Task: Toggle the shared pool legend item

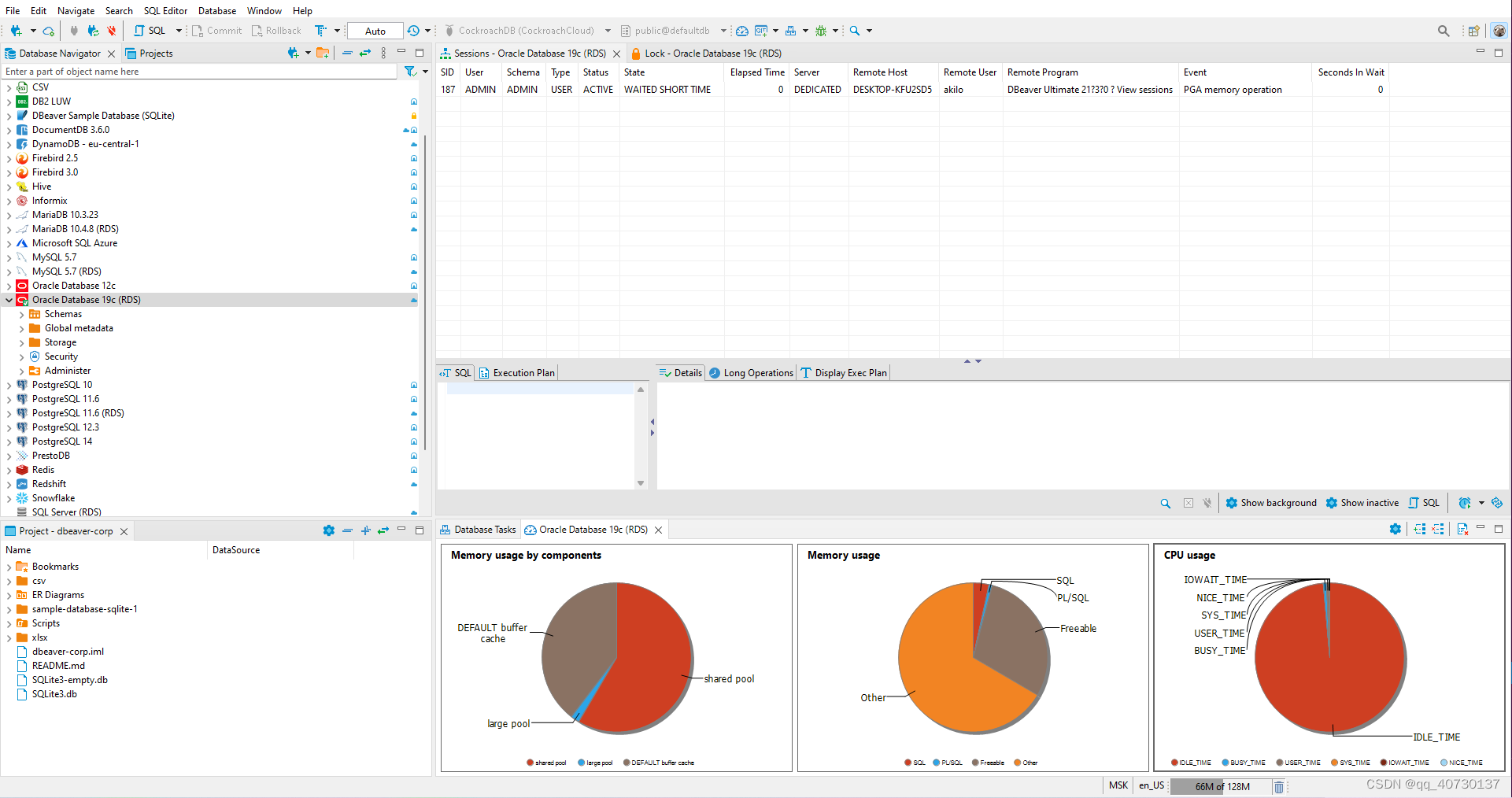Action: pyautogui.click(x=547, y=763)
